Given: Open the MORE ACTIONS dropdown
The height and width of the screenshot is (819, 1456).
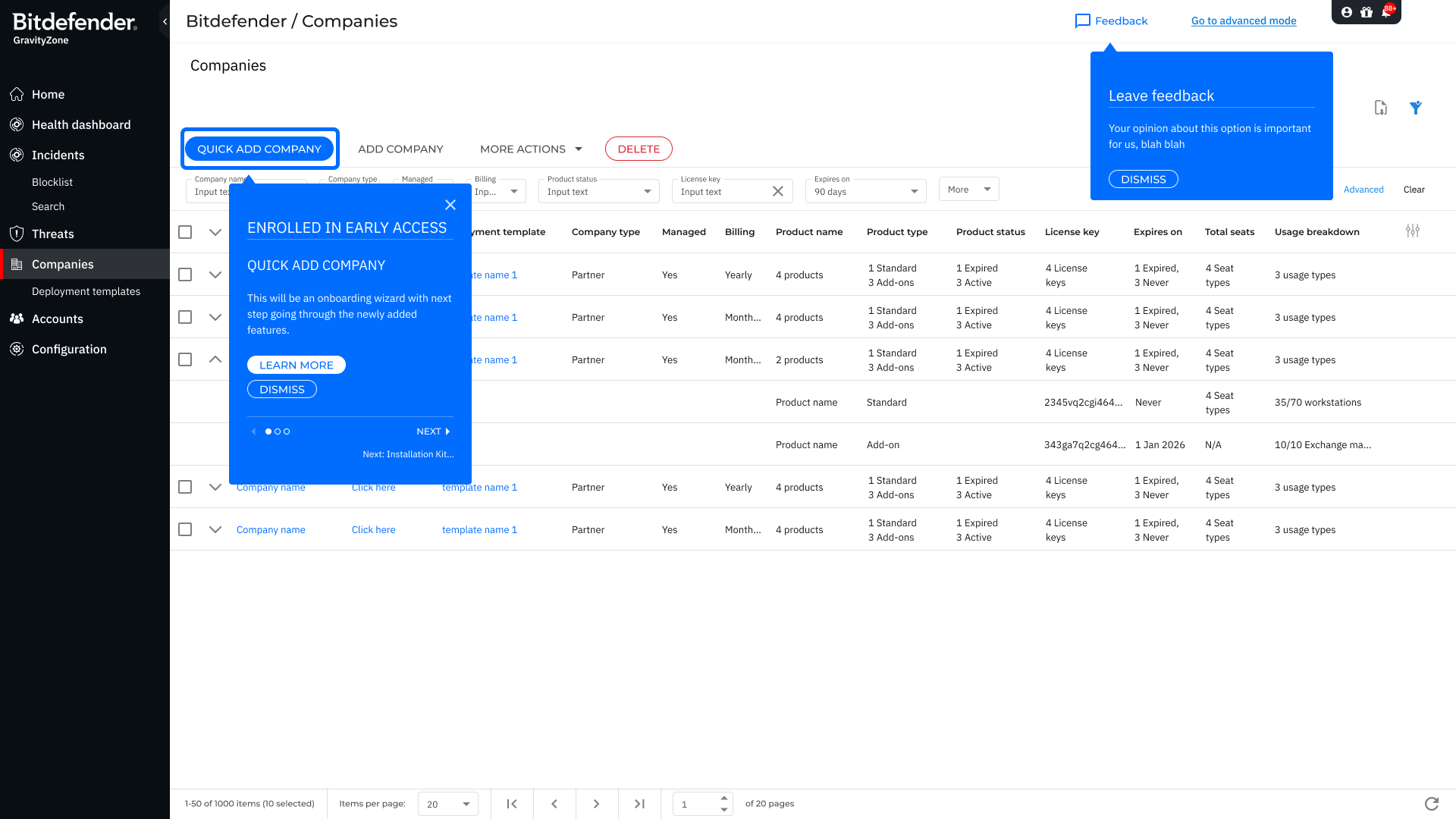Looking at the screenshot, I should [531, 149].
